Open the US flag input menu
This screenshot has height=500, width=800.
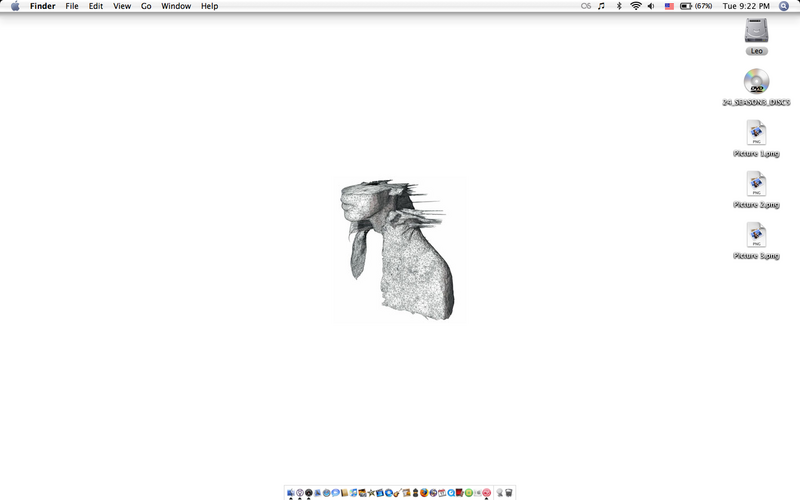coord(669,6)
